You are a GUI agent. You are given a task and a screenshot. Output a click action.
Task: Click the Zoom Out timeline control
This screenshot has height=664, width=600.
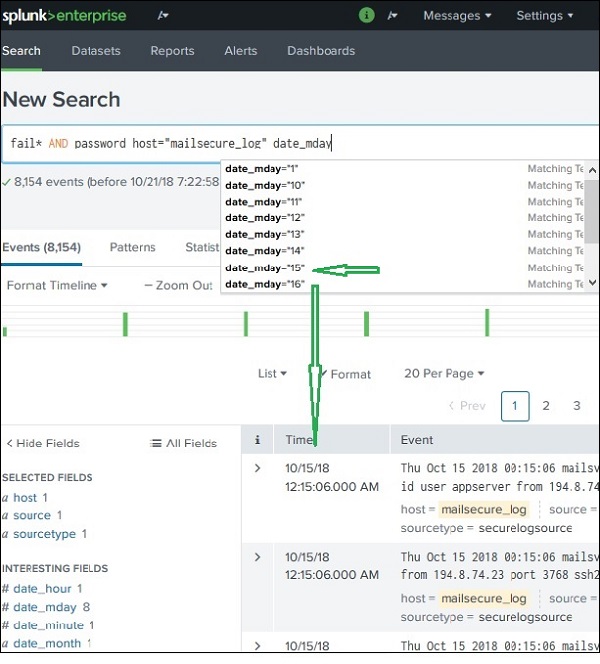(x=178, y=285)
